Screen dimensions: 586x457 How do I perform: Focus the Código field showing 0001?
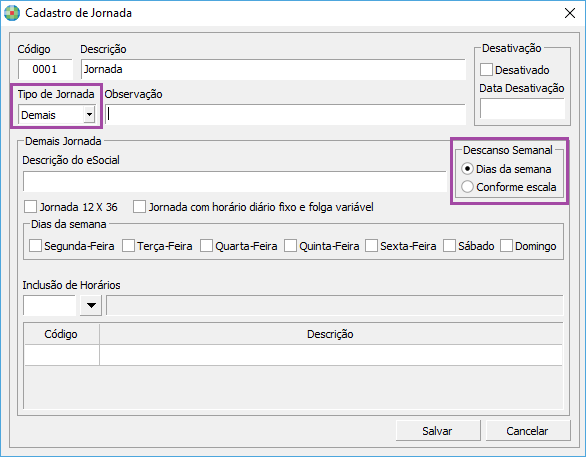pyautogui.click(x=45, y=69)
